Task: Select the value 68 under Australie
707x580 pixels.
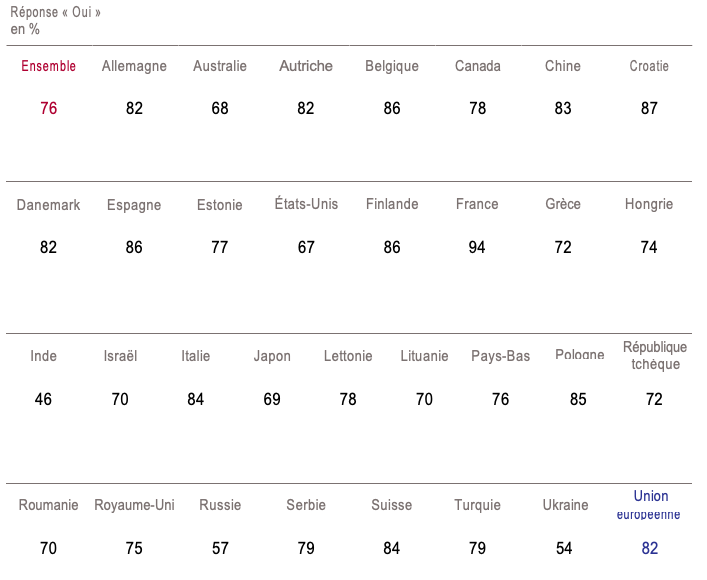Action: point(220,108)
